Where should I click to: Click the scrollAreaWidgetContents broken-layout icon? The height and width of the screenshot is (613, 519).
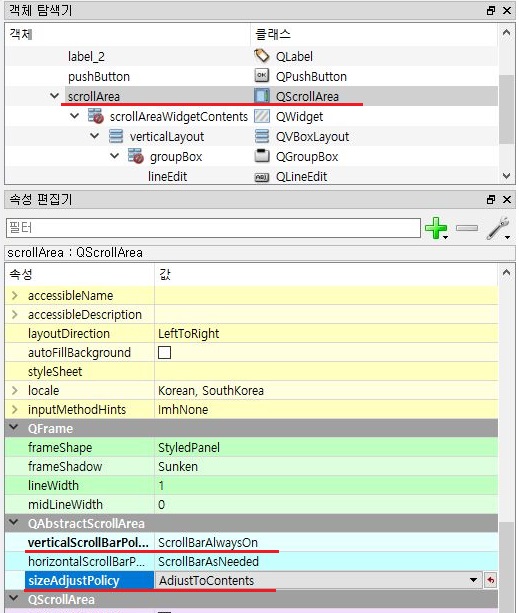tap(95, 116)
